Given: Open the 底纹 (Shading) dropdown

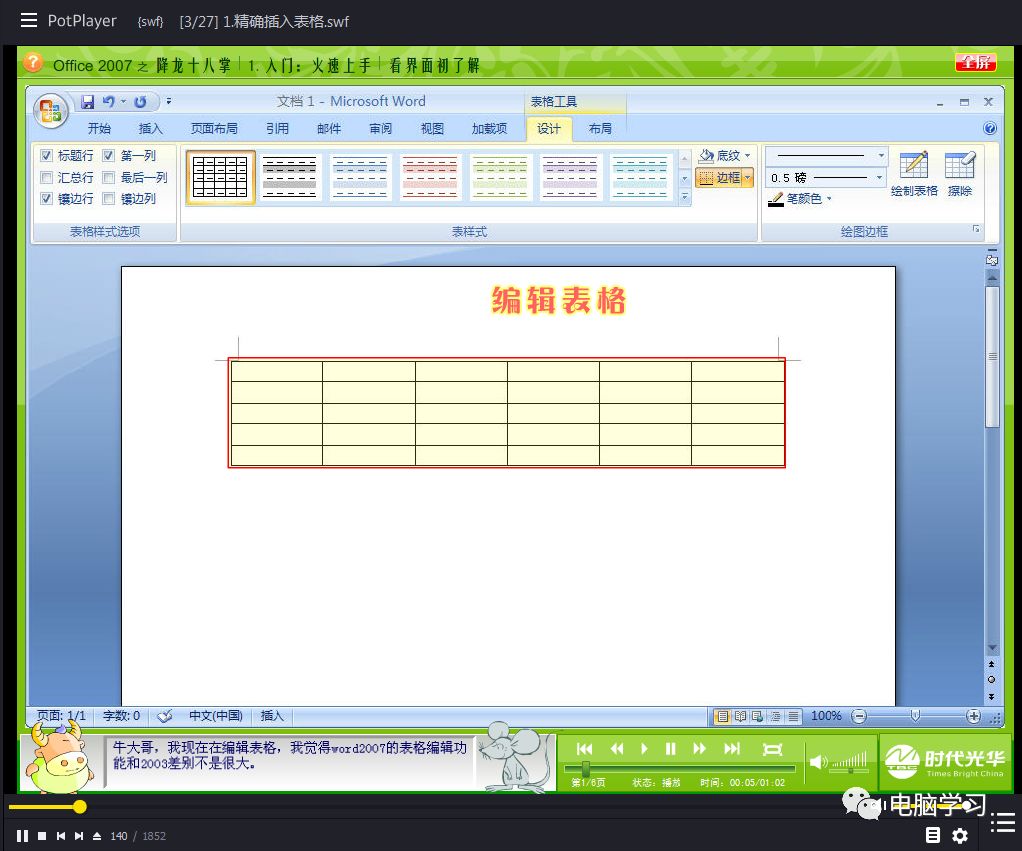Looking at the screenshot, I should coord(724,156).
